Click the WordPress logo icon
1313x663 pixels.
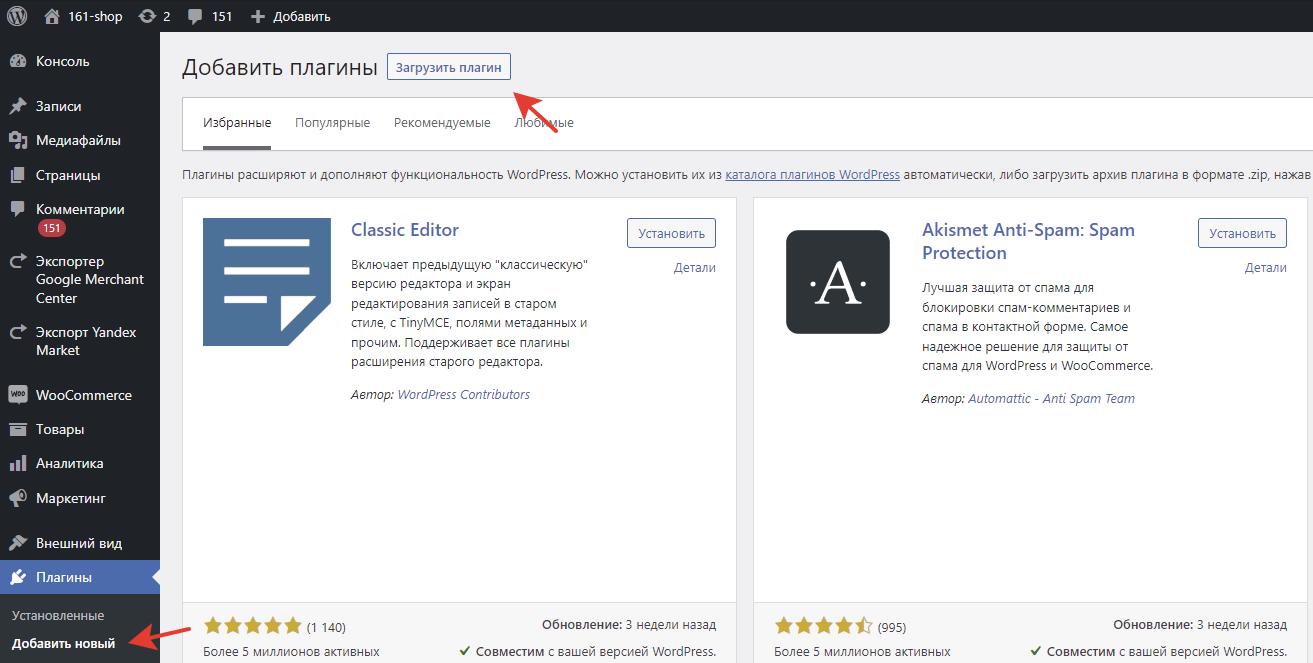pos(17,16)
